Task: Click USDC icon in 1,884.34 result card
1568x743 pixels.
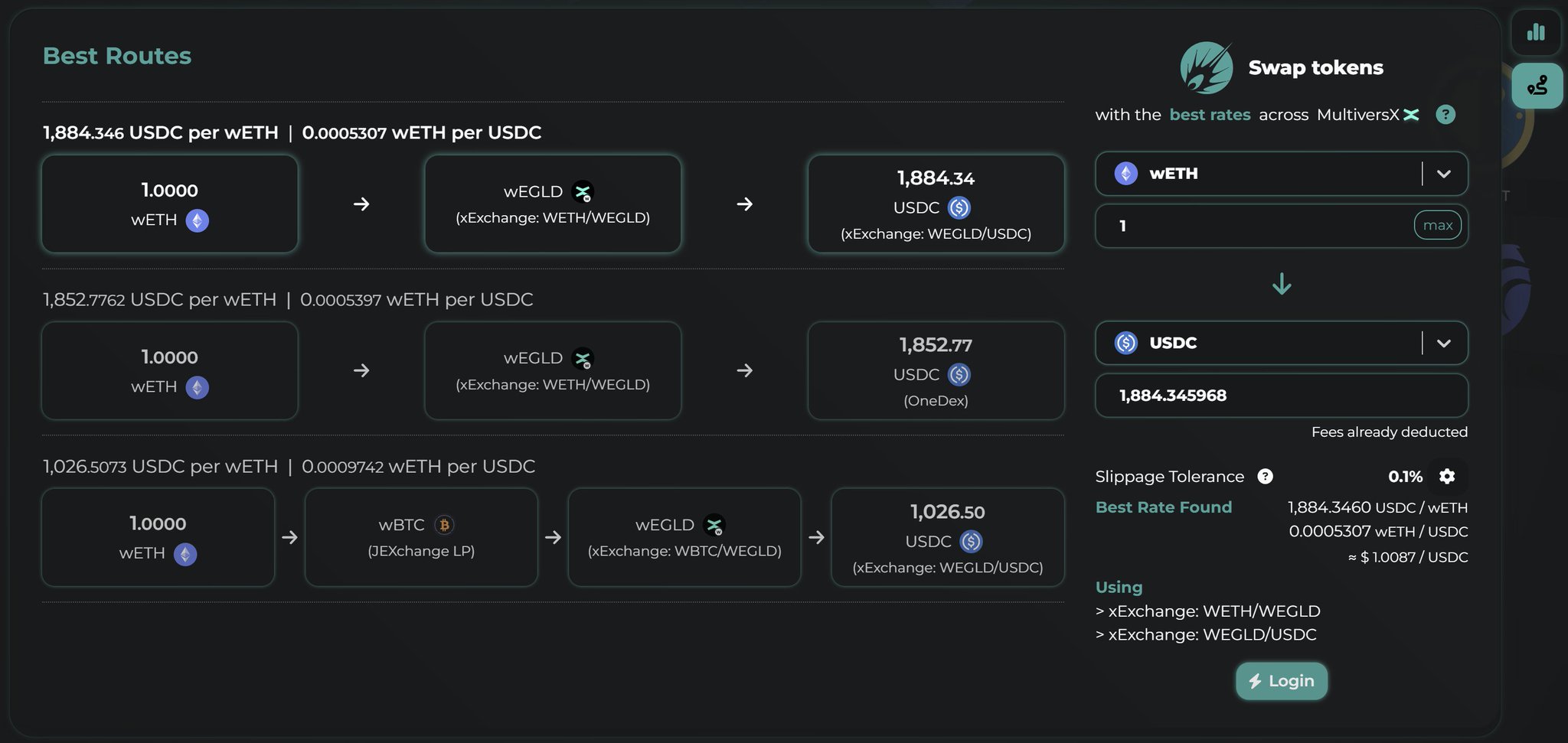Action: tap(959, 207)
